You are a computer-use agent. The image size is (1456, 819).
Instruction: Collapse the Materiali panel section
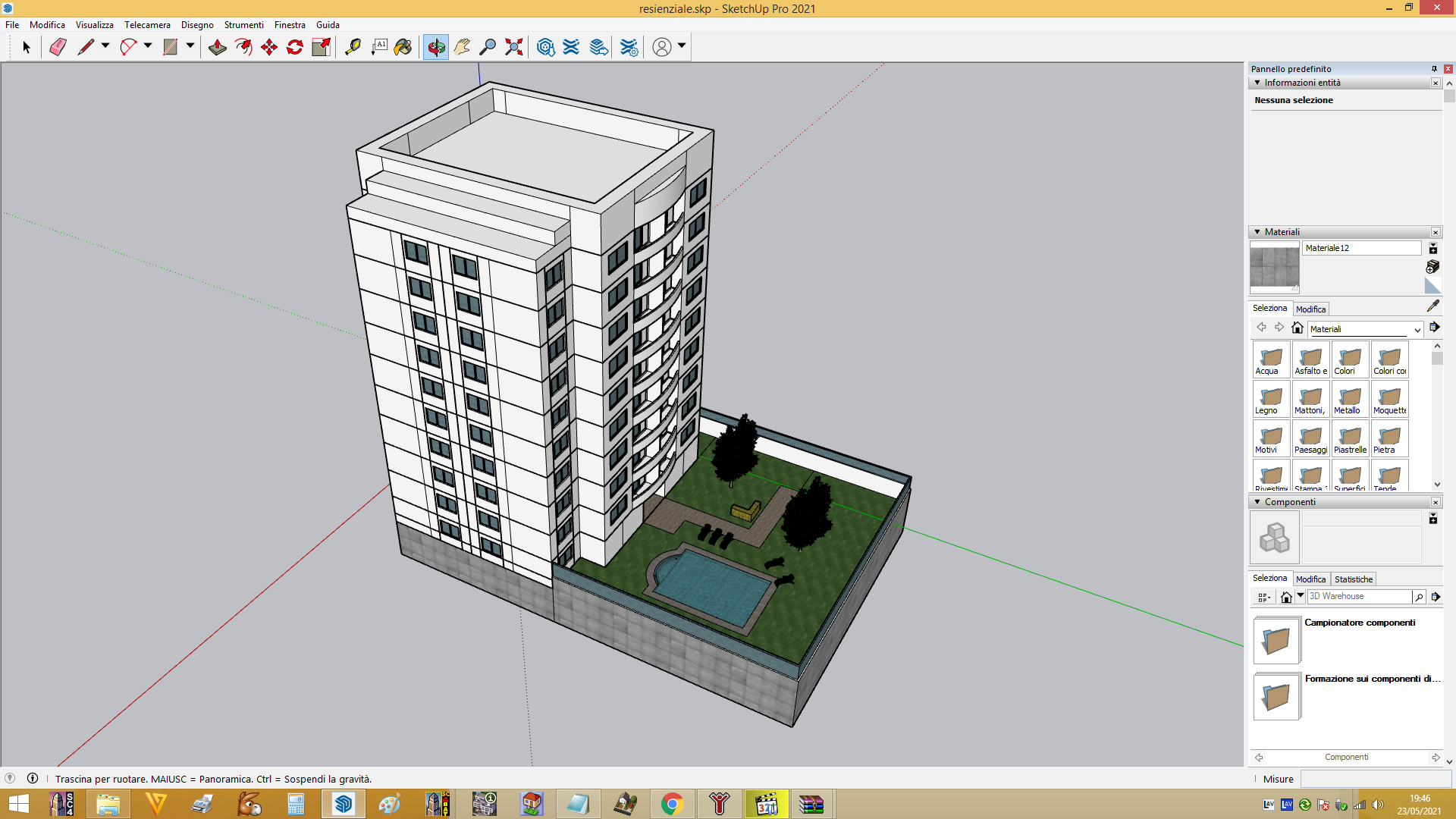[1257, 232]
